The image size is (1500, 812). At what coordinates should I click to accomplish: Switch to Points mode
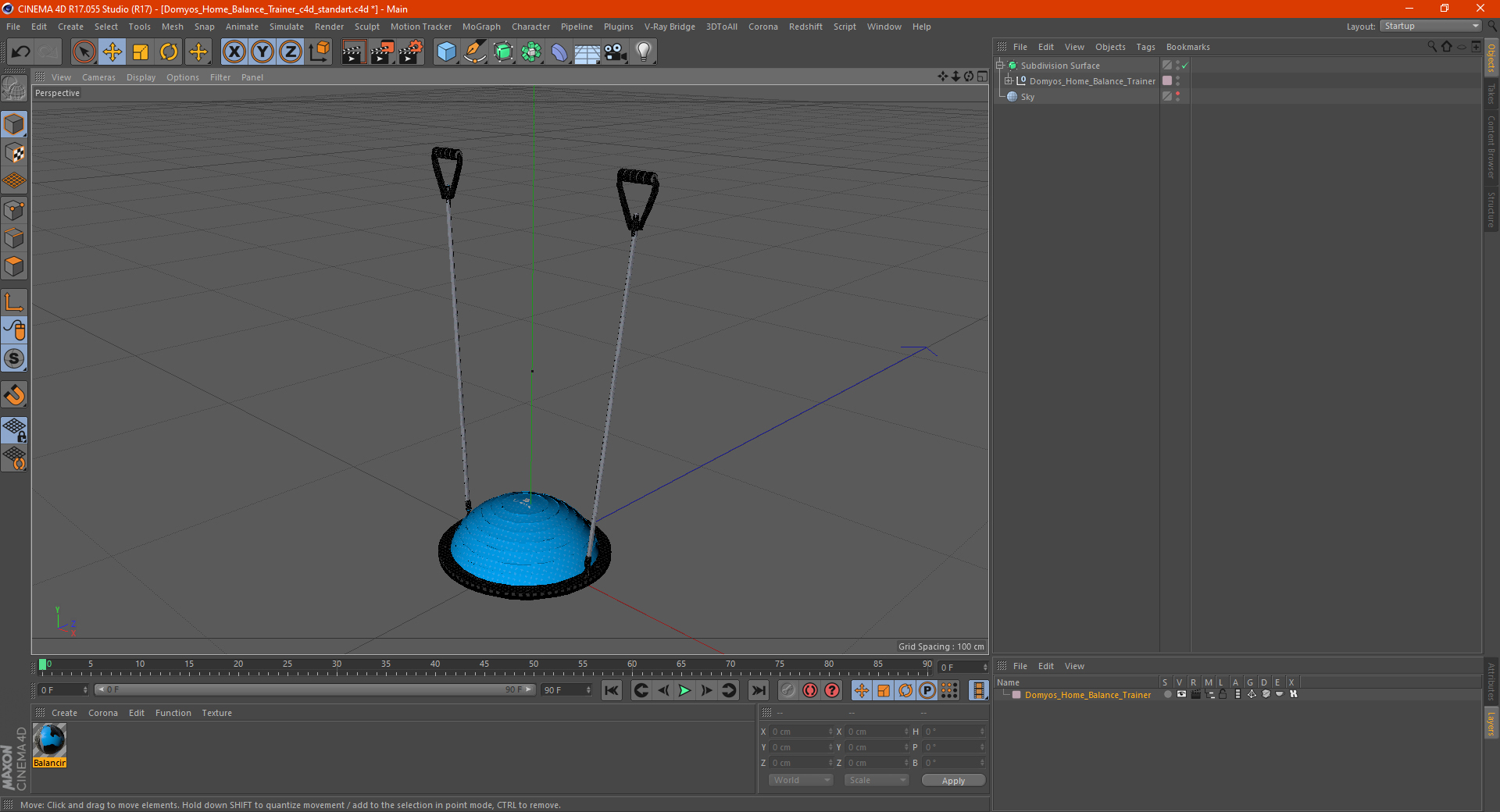14,210
